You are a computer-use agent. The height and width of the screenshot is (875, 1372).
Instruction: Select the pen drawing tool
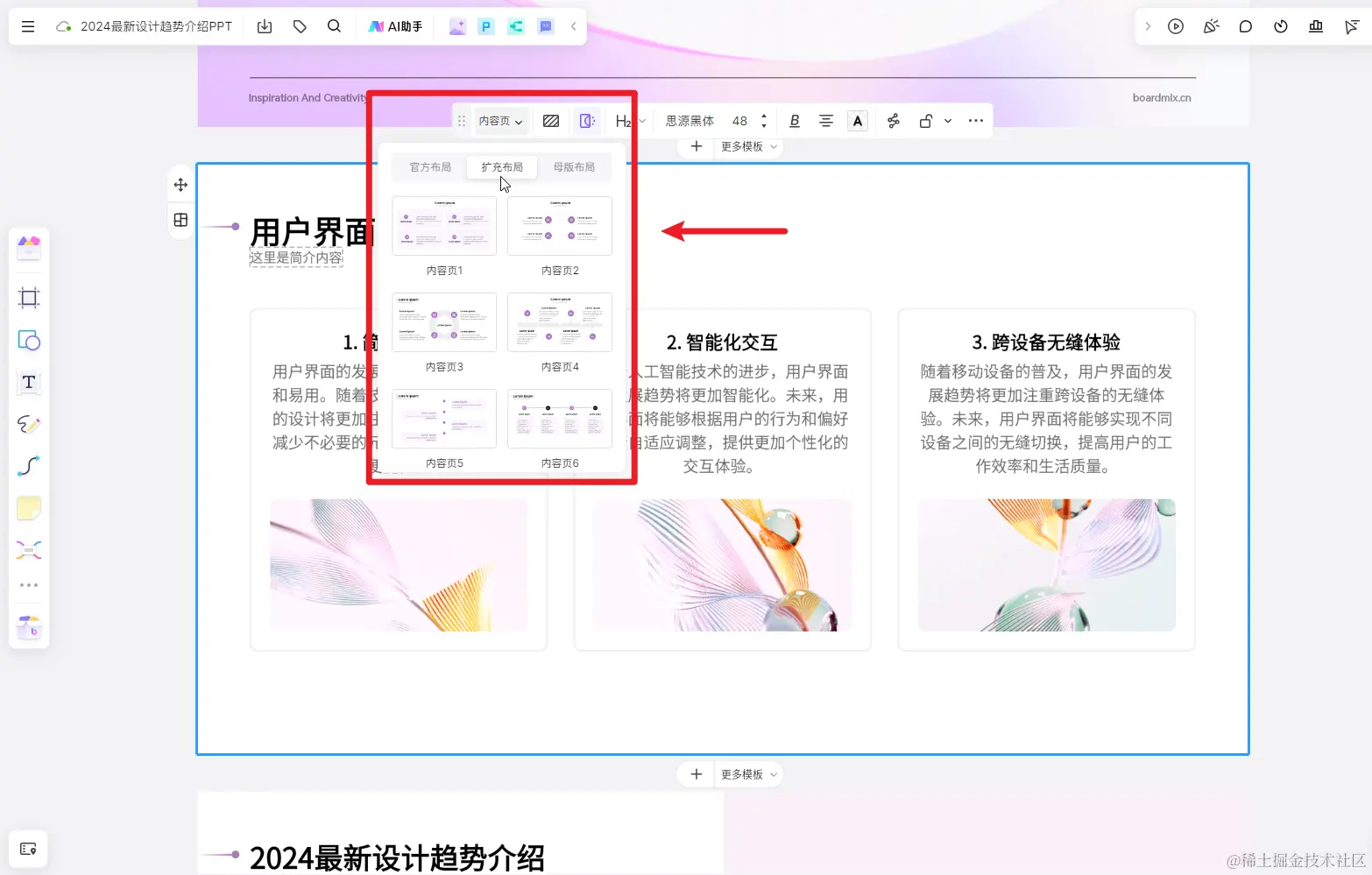29,424
